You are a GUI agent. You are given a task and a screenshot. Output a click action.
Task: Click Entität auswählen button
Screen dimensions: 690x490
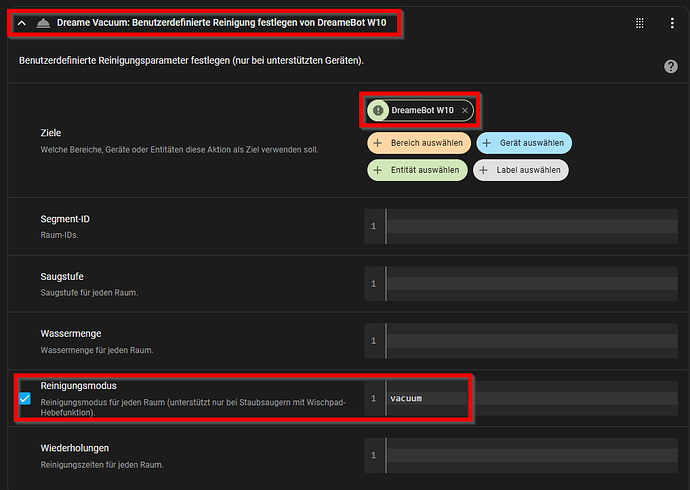417,170
